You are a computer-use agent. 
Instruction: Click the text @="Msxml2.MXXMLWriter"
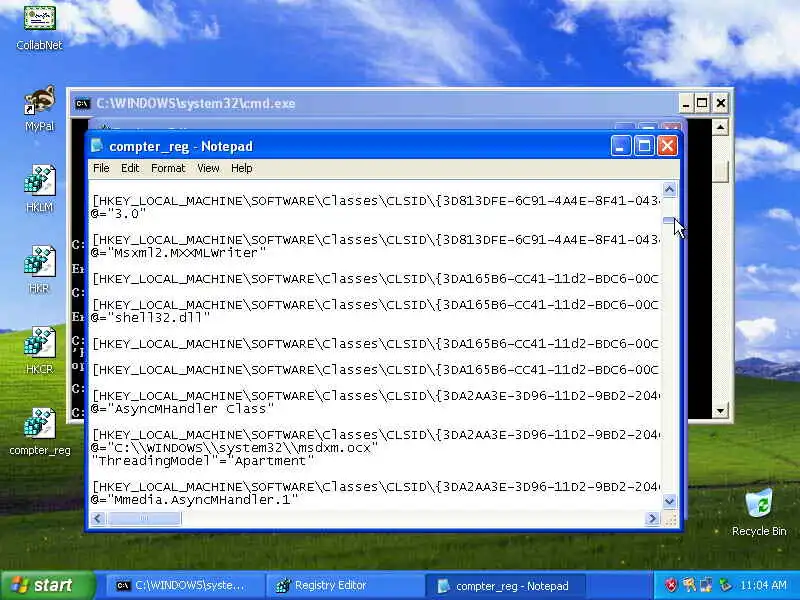pos(179,253)
